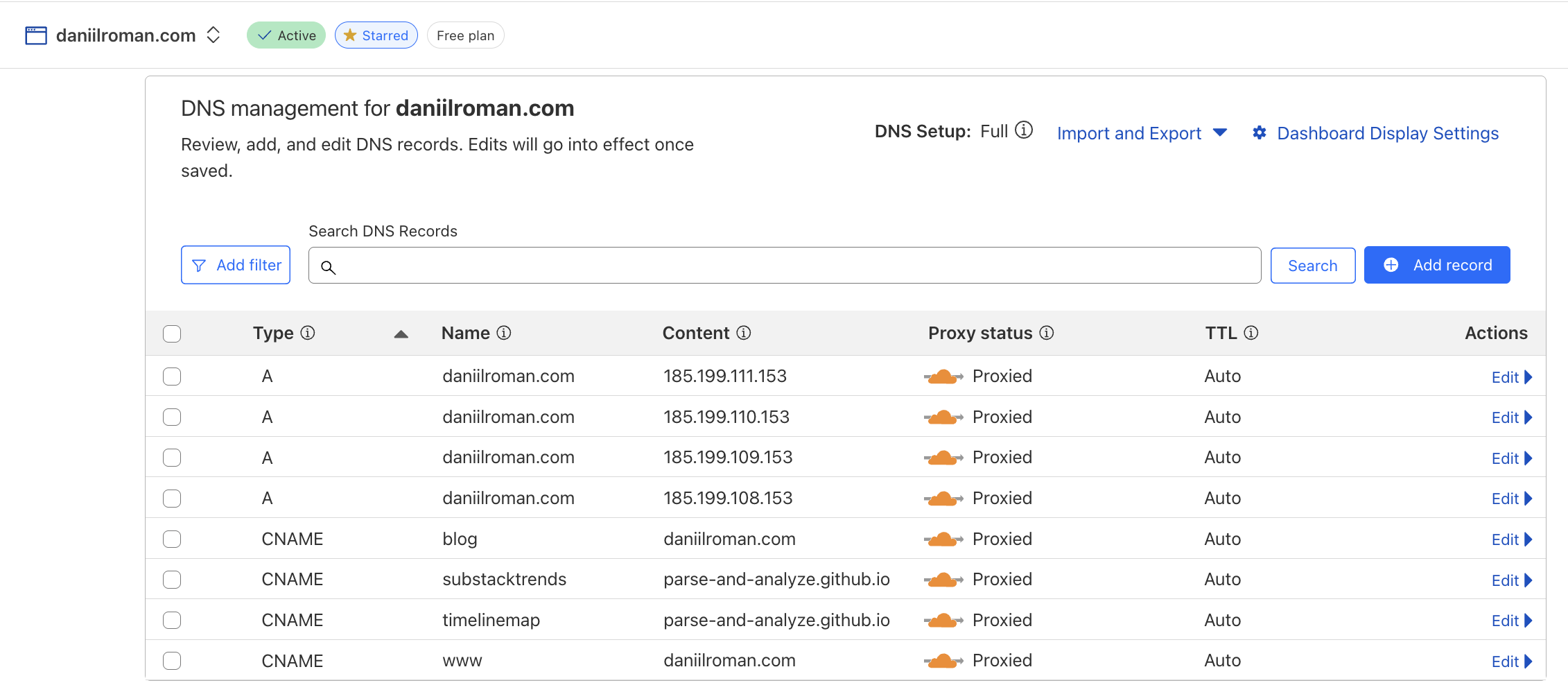Image resolution: width=1568 pixels, height=692 pixels.
Task: Click the blog name cell
Action: [460, 539]
